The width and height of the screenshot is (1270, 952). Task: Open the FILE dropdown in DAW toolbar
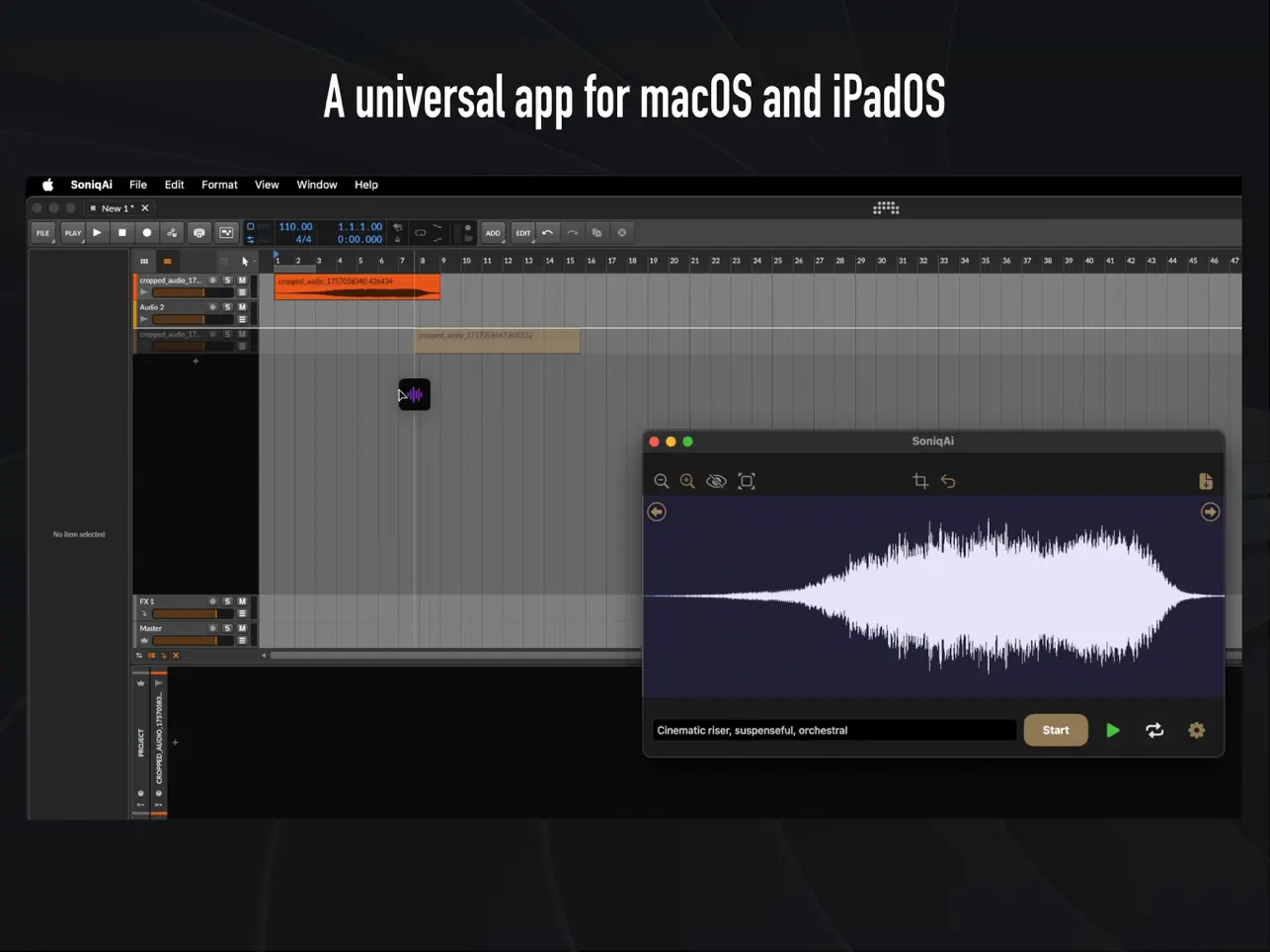tap(43, 233)
